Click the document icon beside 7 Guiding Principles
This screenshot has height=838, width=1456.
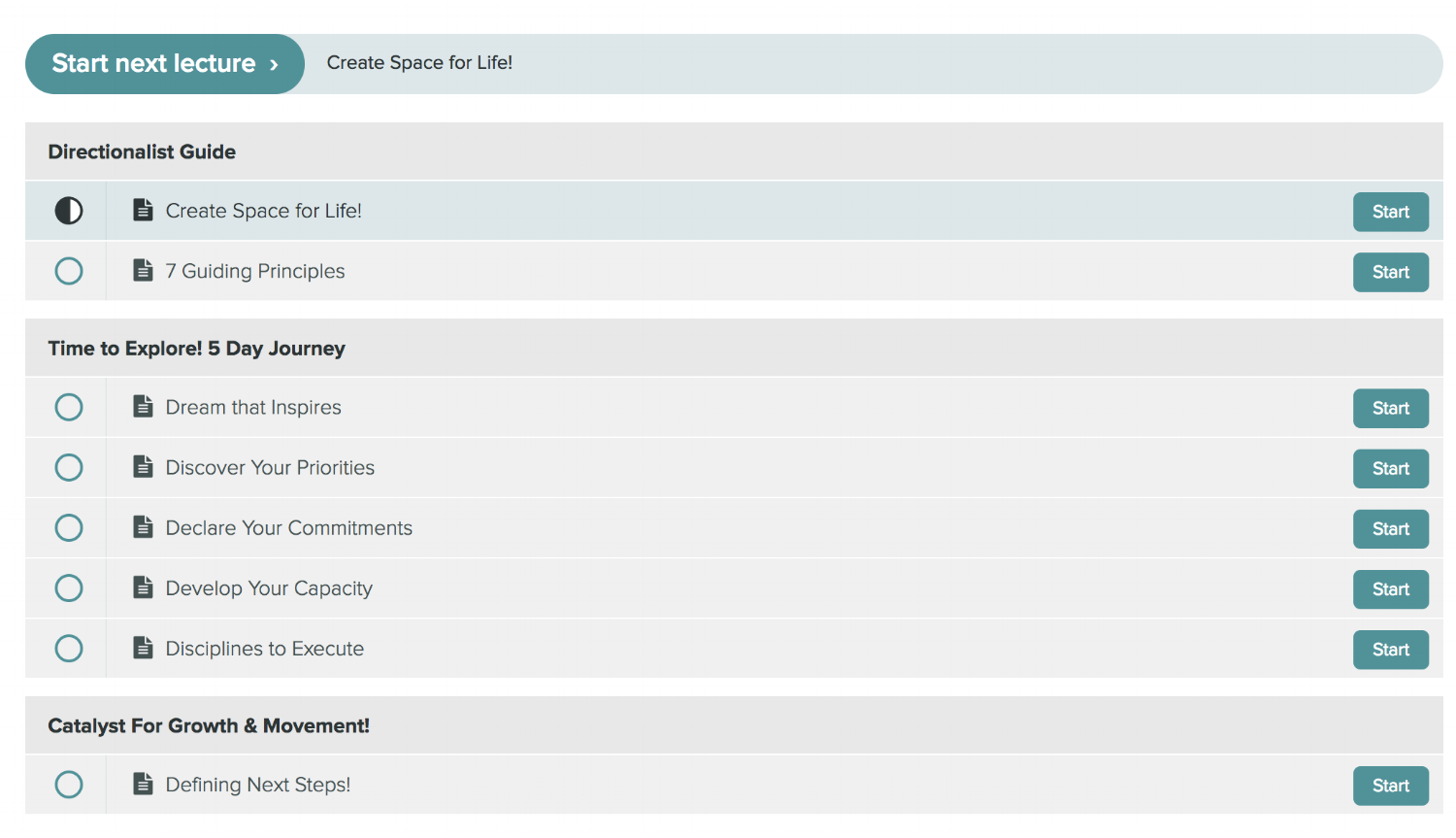[x=143, y=270]
